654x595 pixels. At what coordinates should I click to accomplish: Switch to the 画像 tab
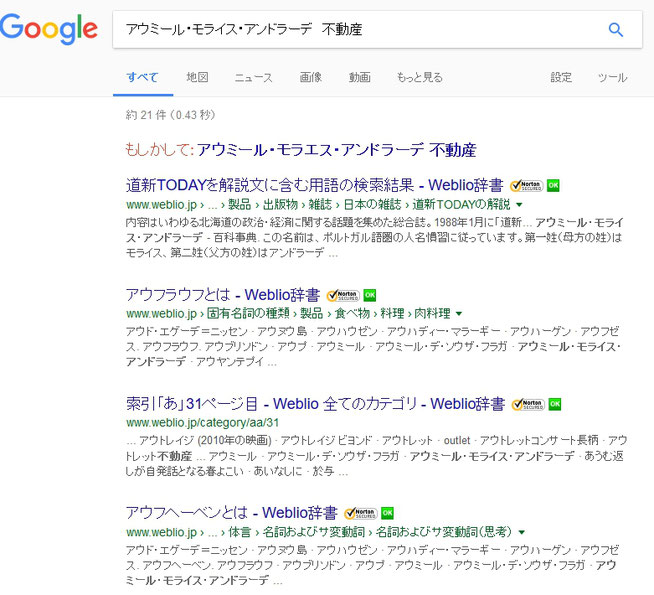point(311,77)
